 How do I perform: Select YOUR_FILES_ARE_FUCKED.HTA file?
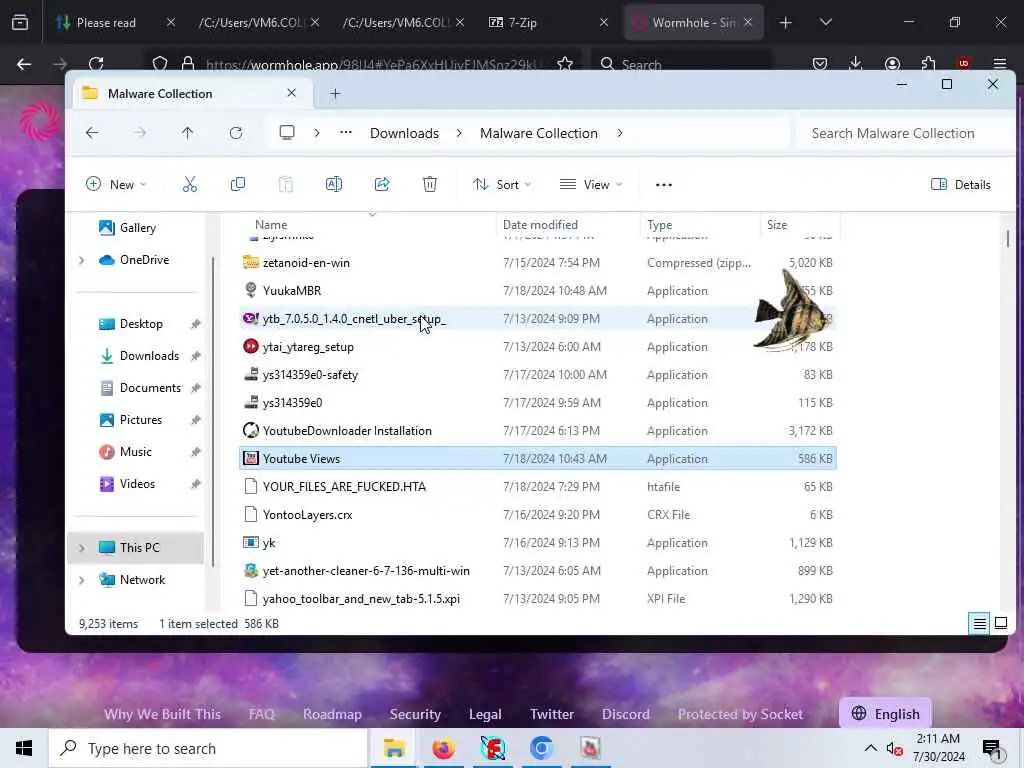[x=537, y=487]
